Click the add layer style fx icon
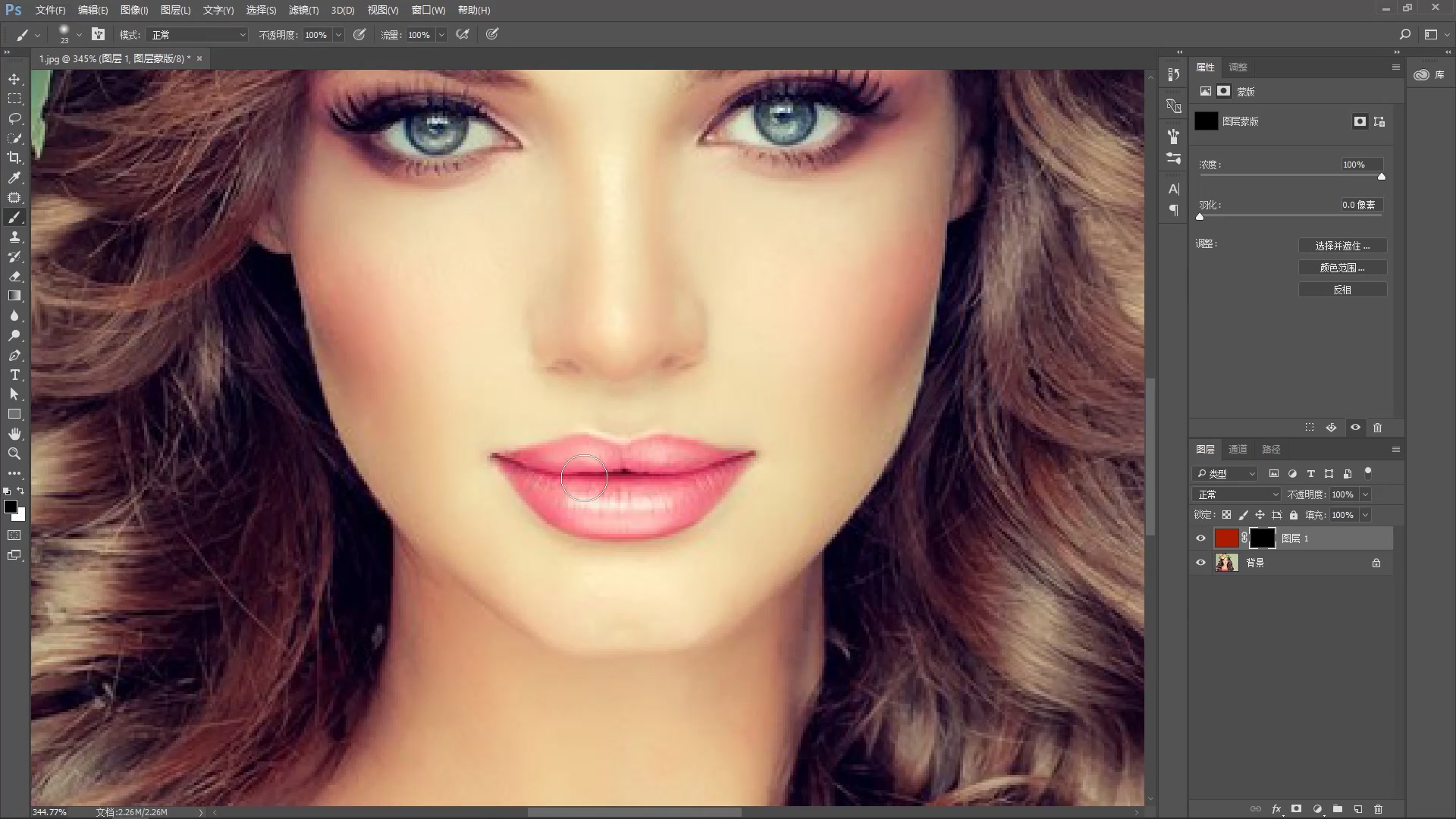This screenshot has width=1456, height=819. [1276, 809]
